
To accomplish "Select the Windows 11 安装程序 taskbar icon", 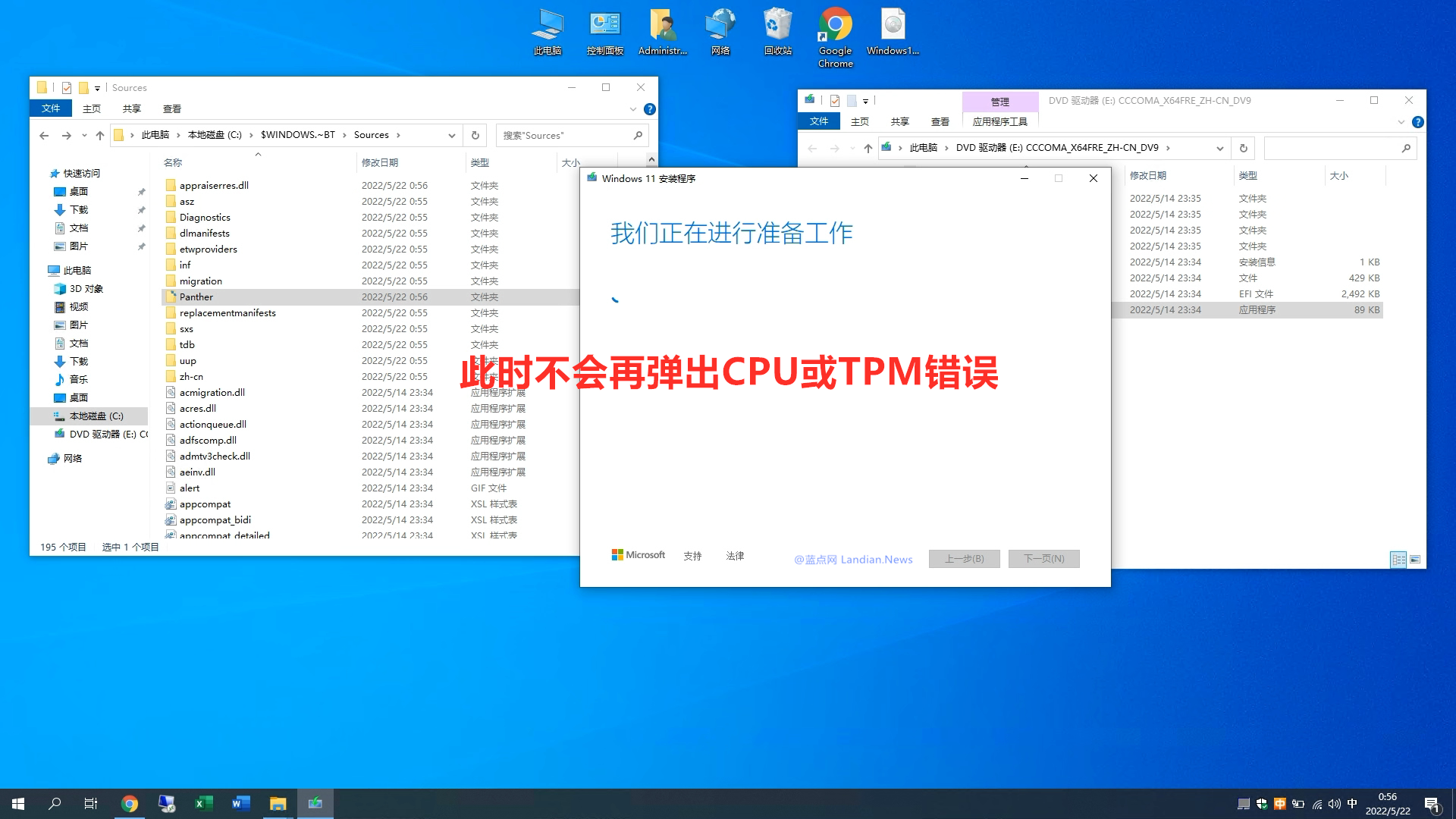I will click(x=315, y=803).
